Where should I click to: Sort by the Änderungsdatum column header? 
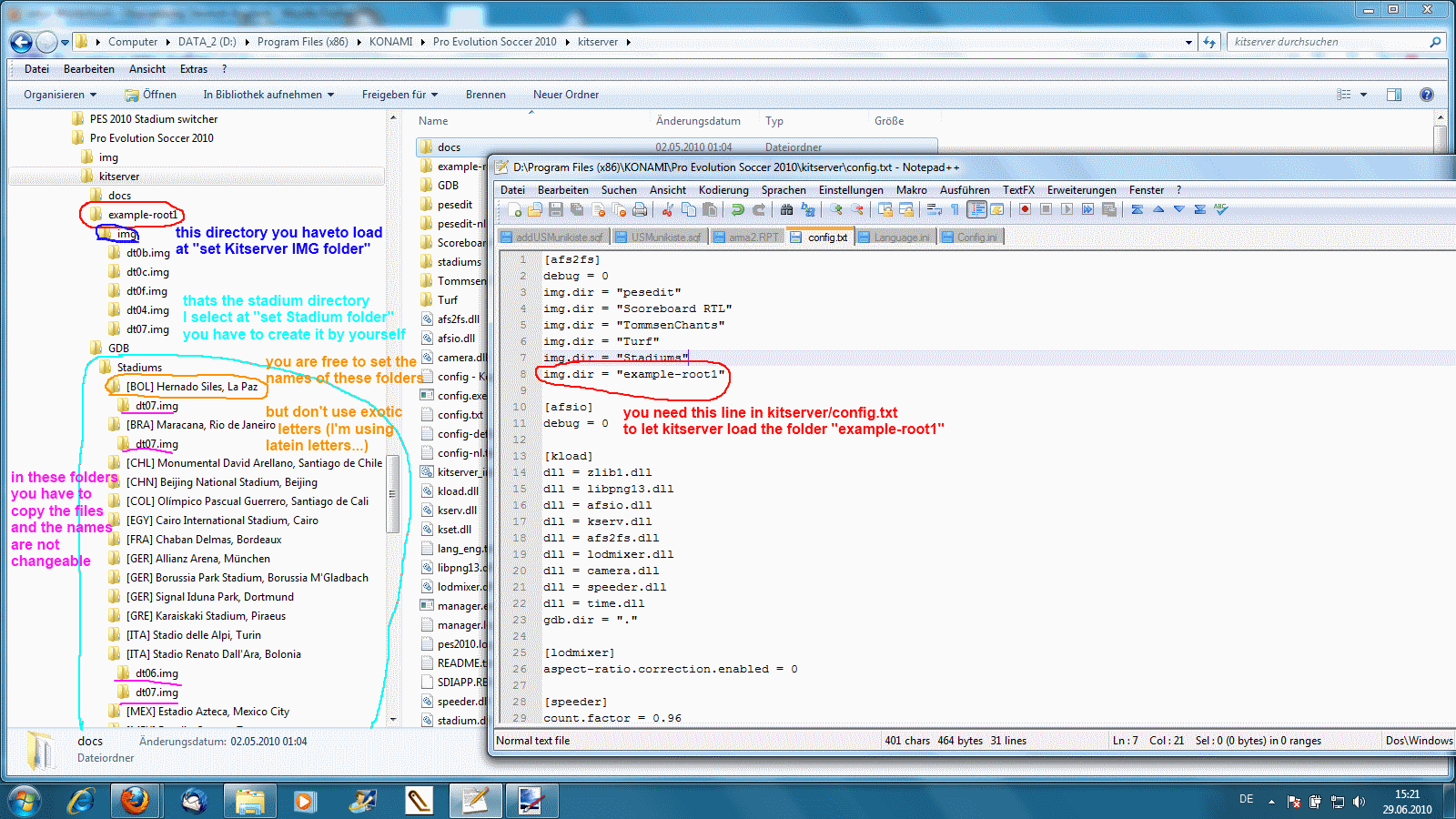click(698, 121)
